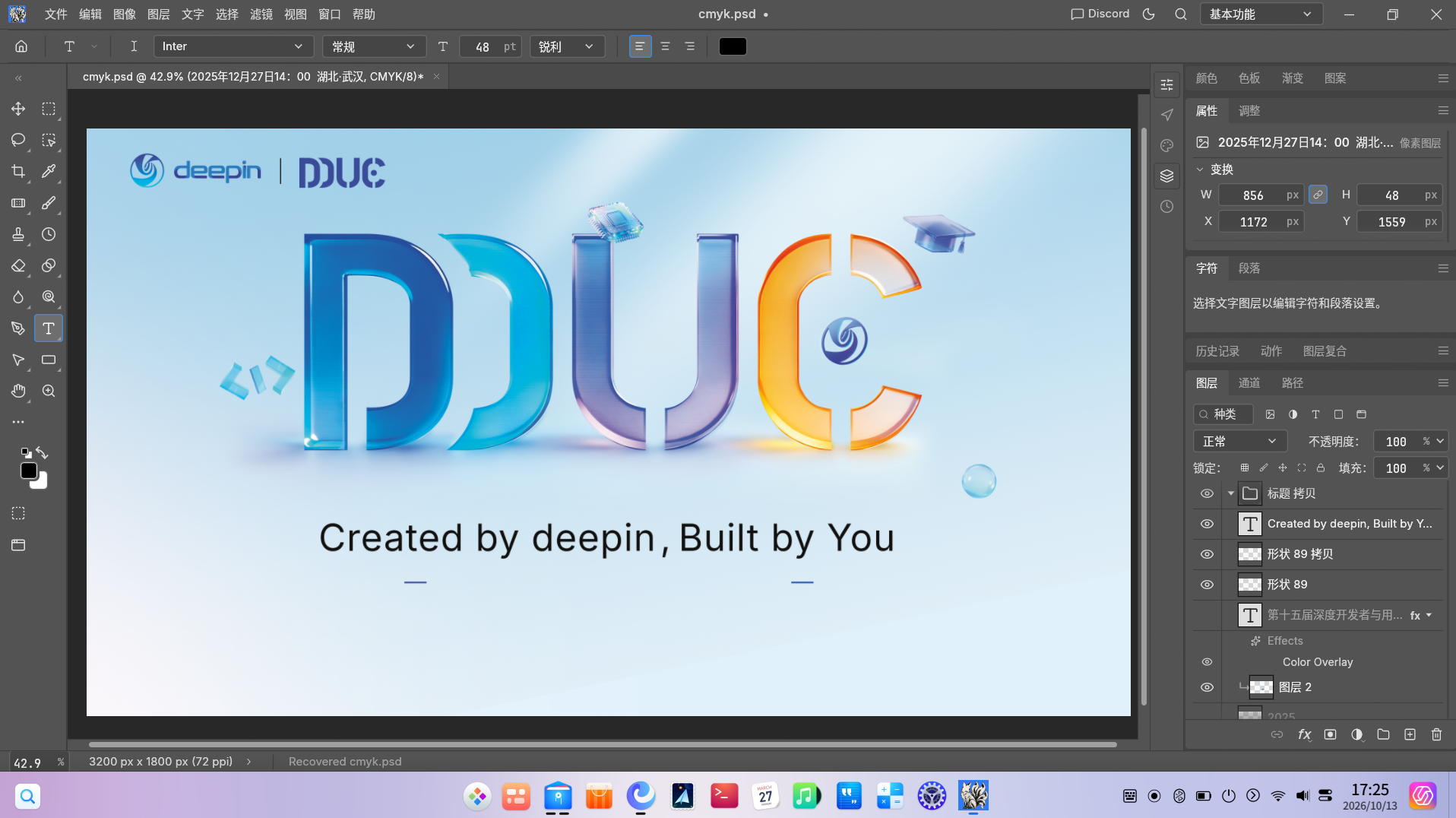Viewport: 1456px width, 818px height.
Task: Switch to the 调整 tab
Action: (x=1249, y=111)
